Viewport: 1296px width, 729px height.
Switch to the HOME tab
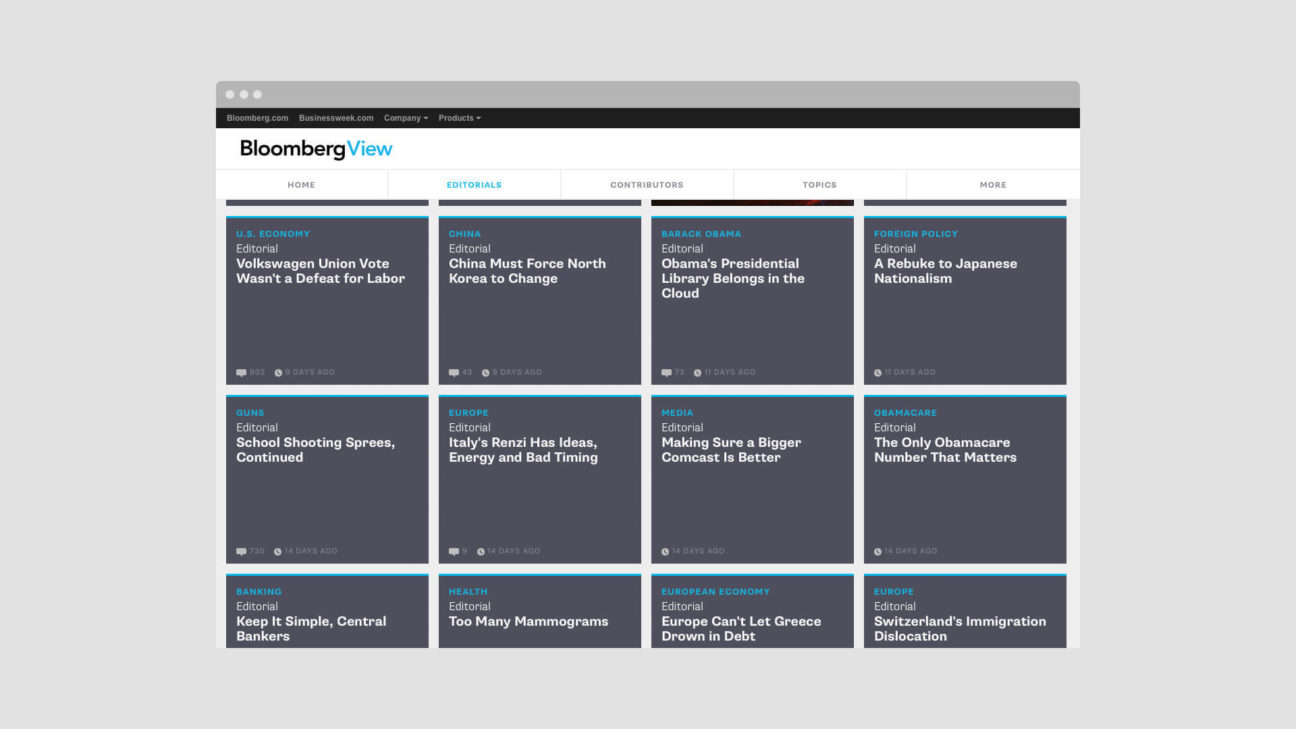tap(301, 184)
